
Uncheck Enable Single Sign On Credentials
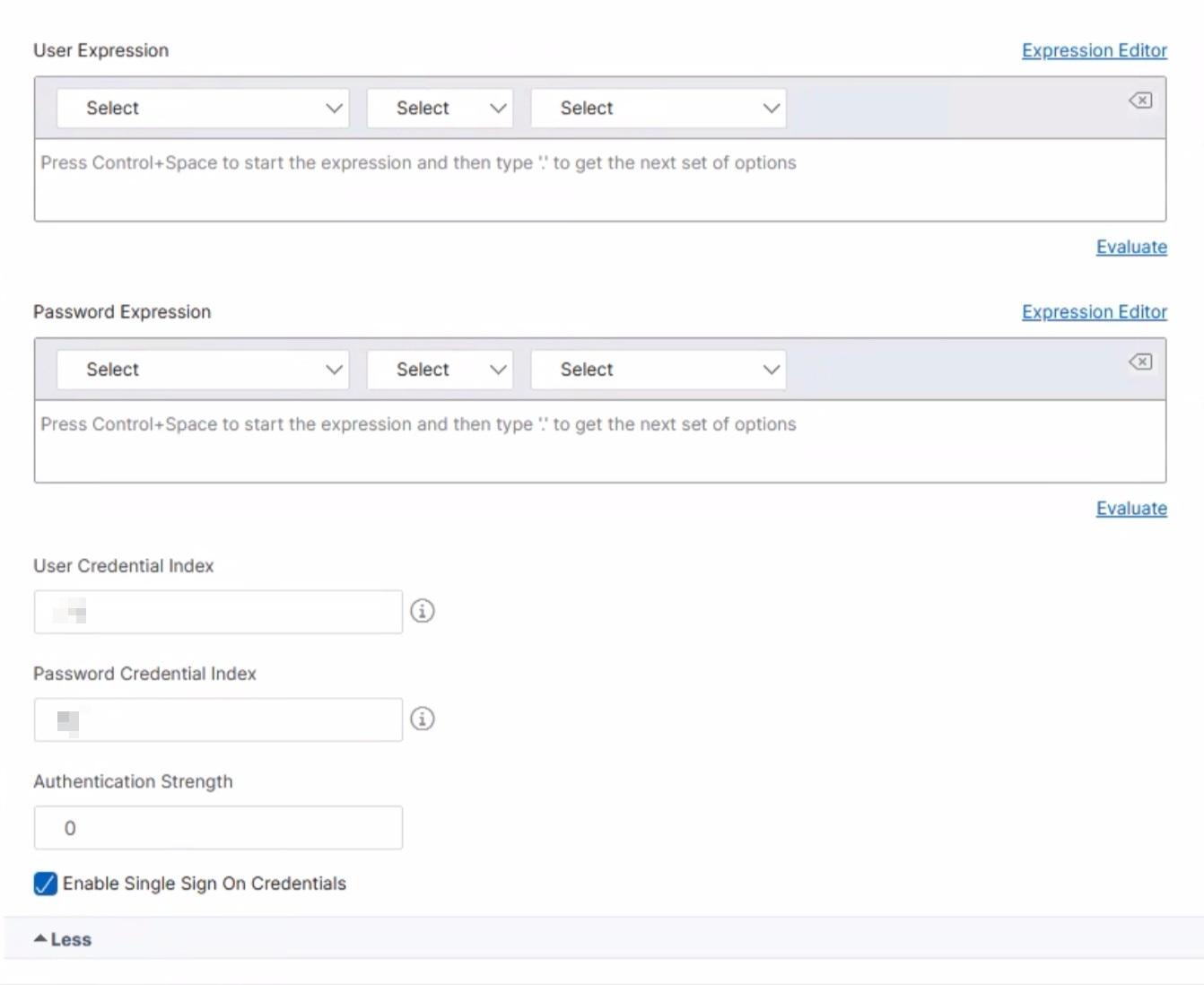click(x=46, y=884)
